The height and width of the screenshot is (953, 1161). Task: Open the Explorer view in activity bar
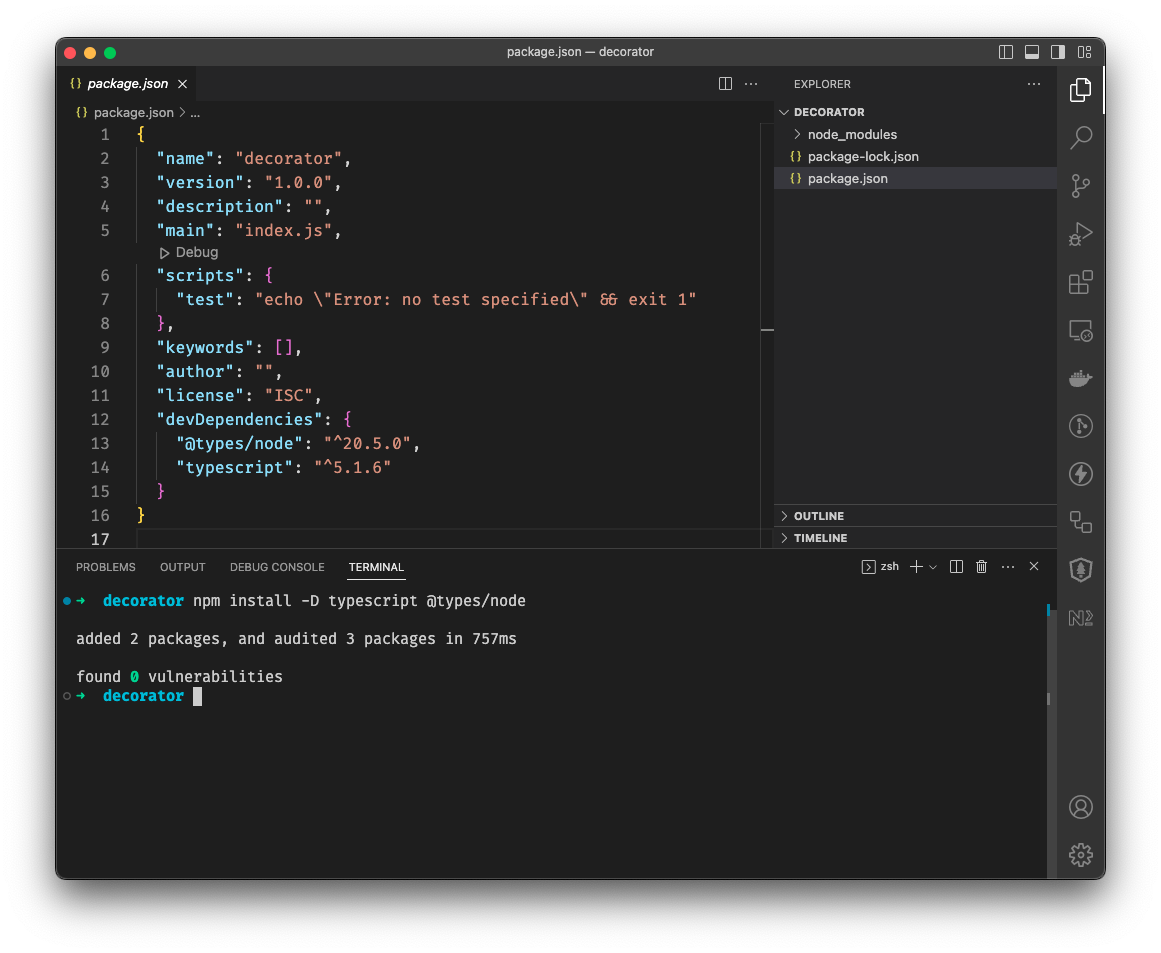pos(1080,90)
